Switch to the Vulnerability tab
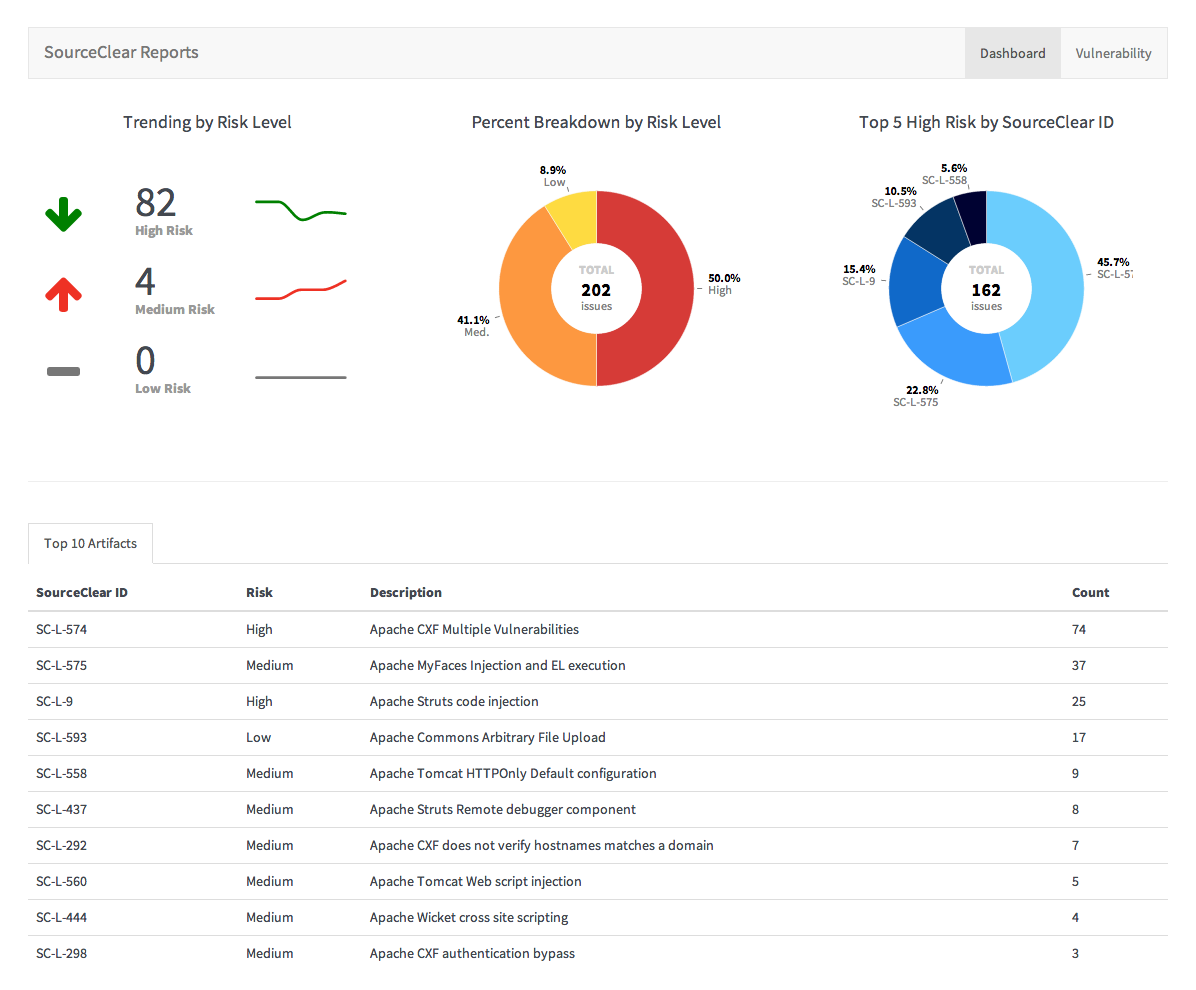 [x=1113, y=53]
